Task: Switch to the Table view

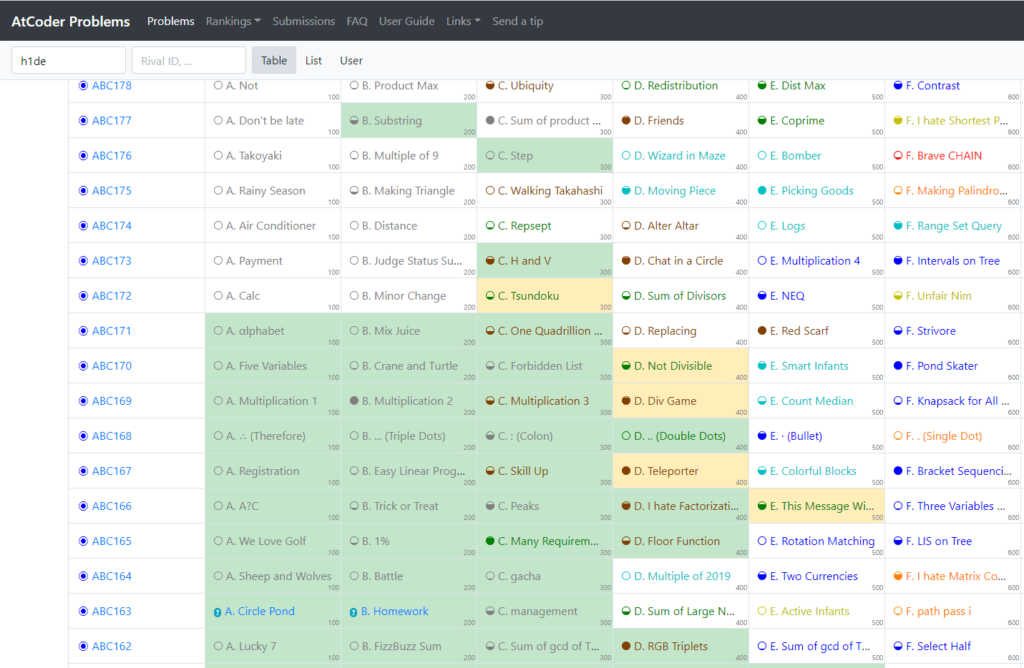Action: [273, 61]
